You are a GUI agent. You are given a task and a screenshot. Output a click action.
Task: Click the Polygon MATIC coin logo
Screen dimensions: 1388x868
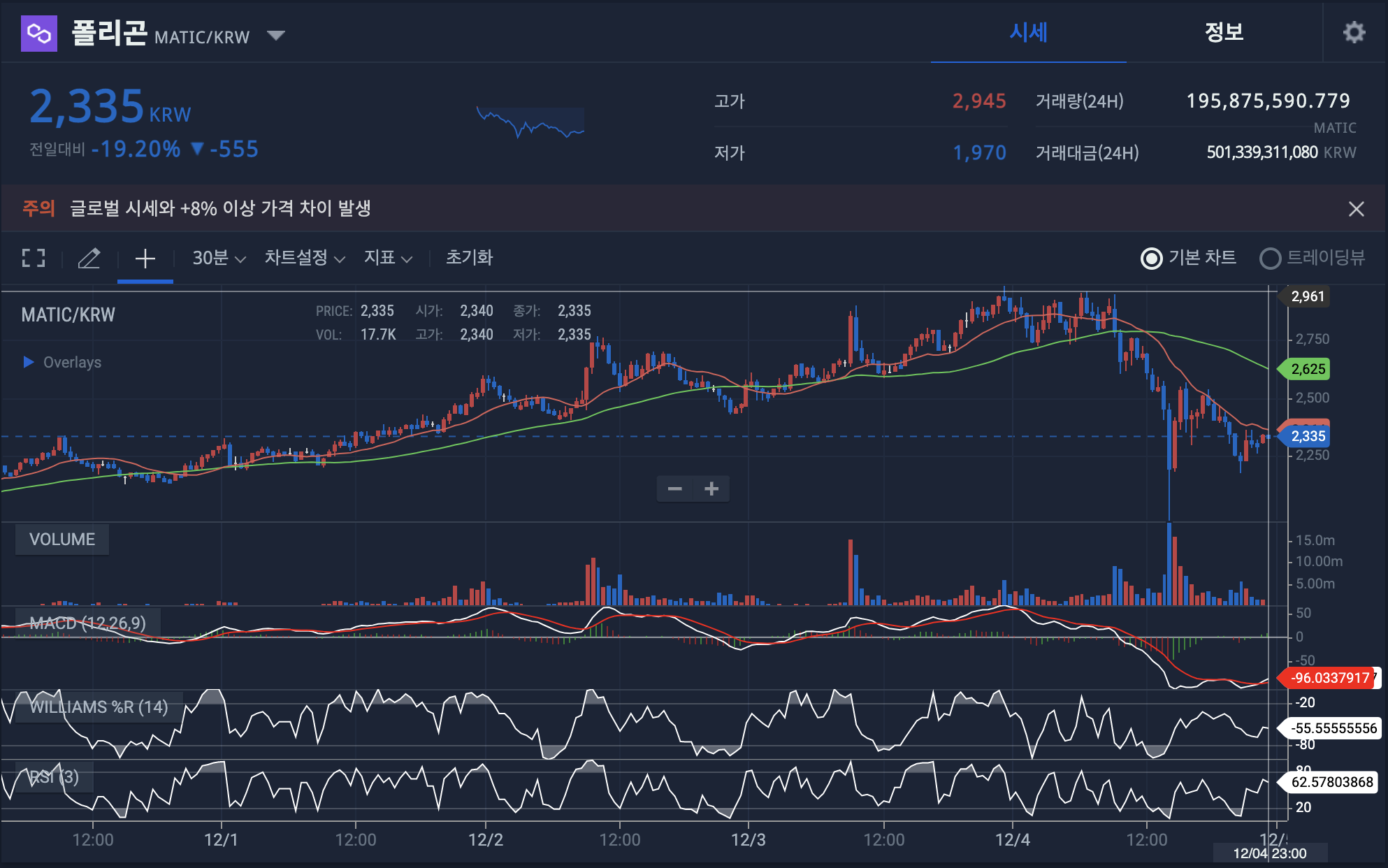click(x=38, y=33)
